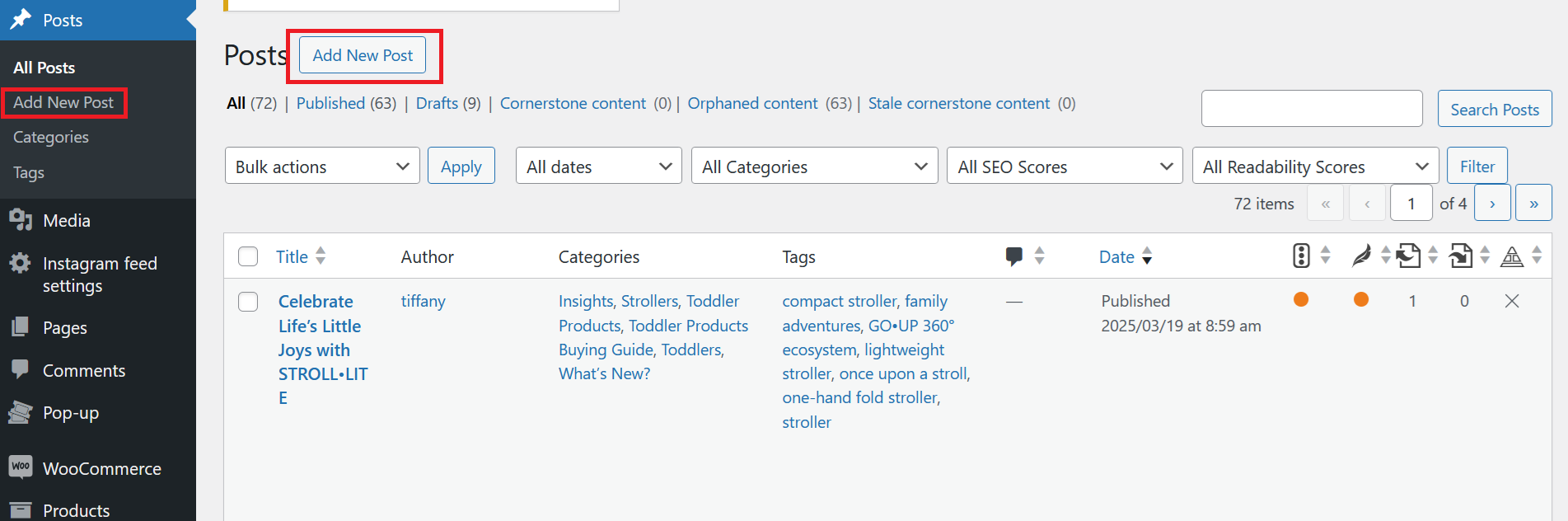This screenshot has height=521, width=1568.
Task: Click sort arrows beside warning triangle column
Action: point(1537,255)
